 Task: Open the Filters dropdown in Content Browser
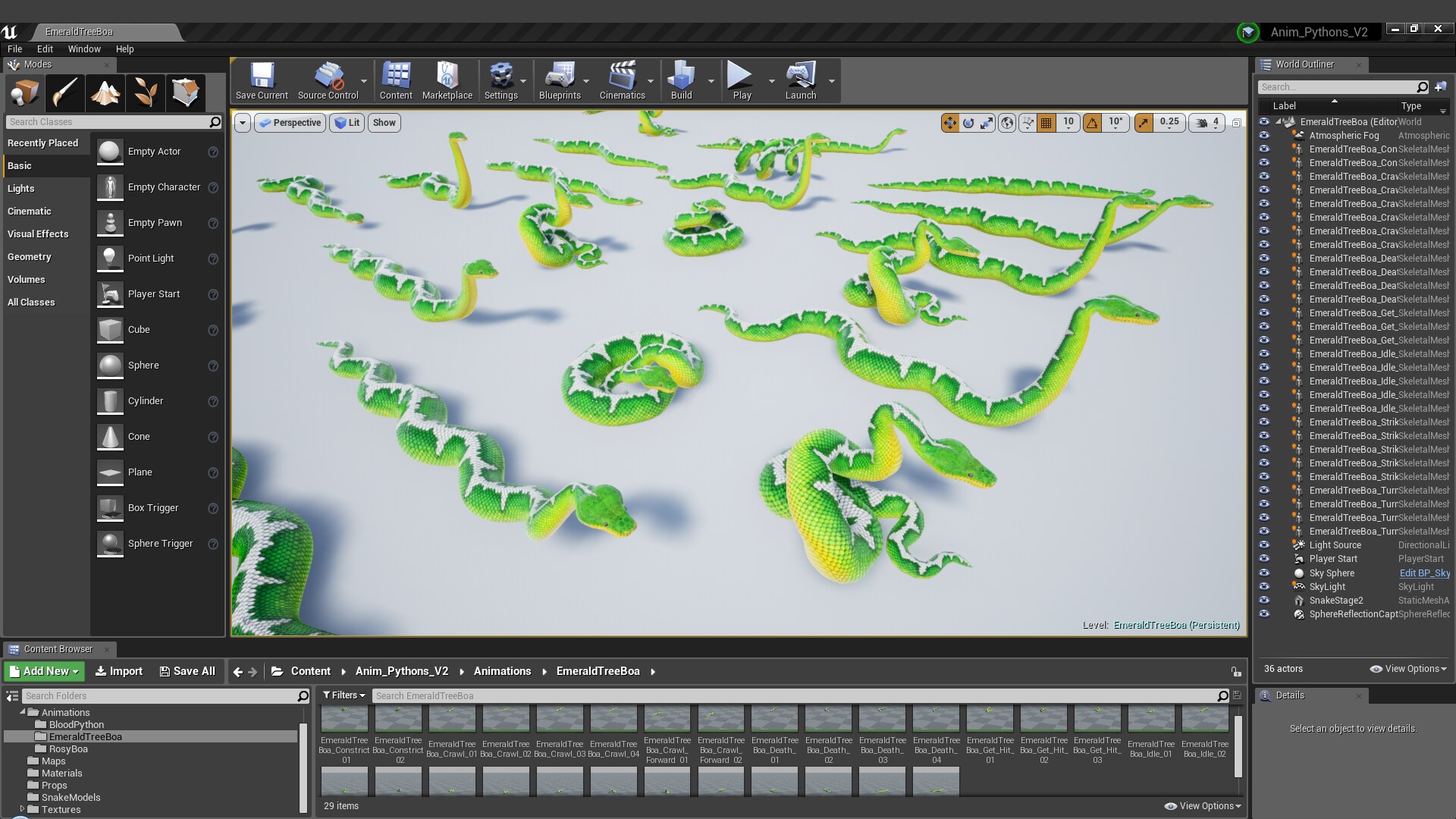pyautogui.click(x=344, y=695)
